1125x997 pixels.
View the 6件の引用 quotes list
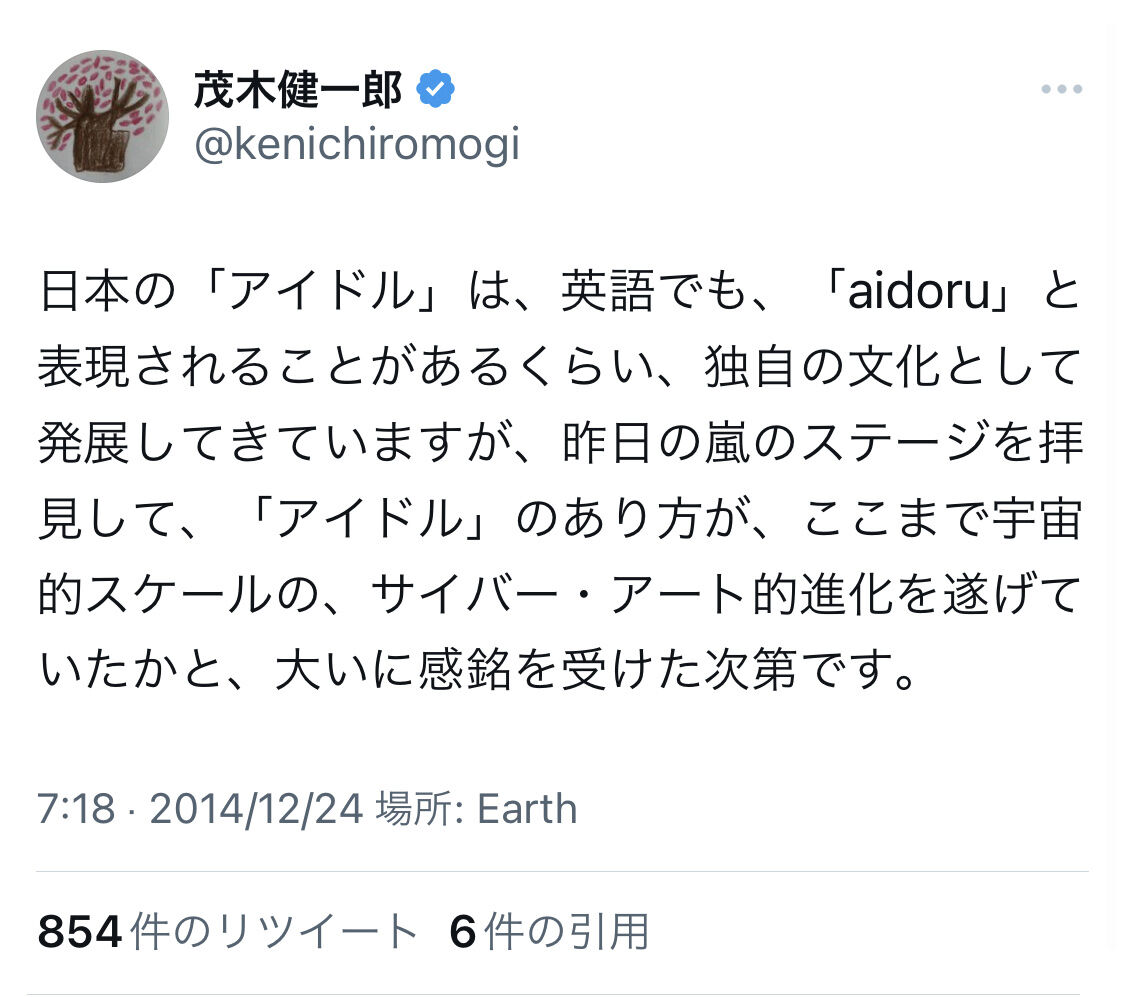tap(549, 932)
